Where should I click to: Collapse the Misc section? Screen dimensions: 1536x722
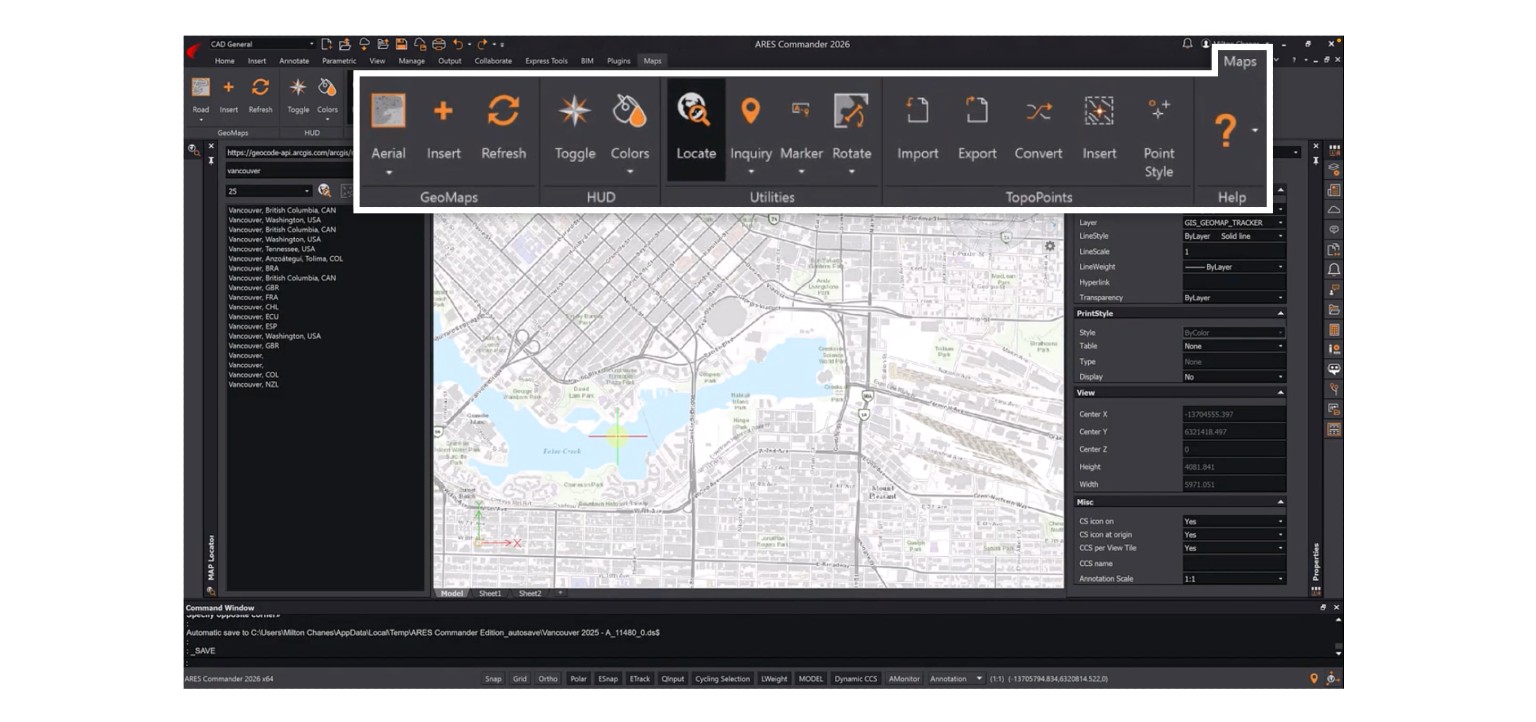pos(1280,502)
